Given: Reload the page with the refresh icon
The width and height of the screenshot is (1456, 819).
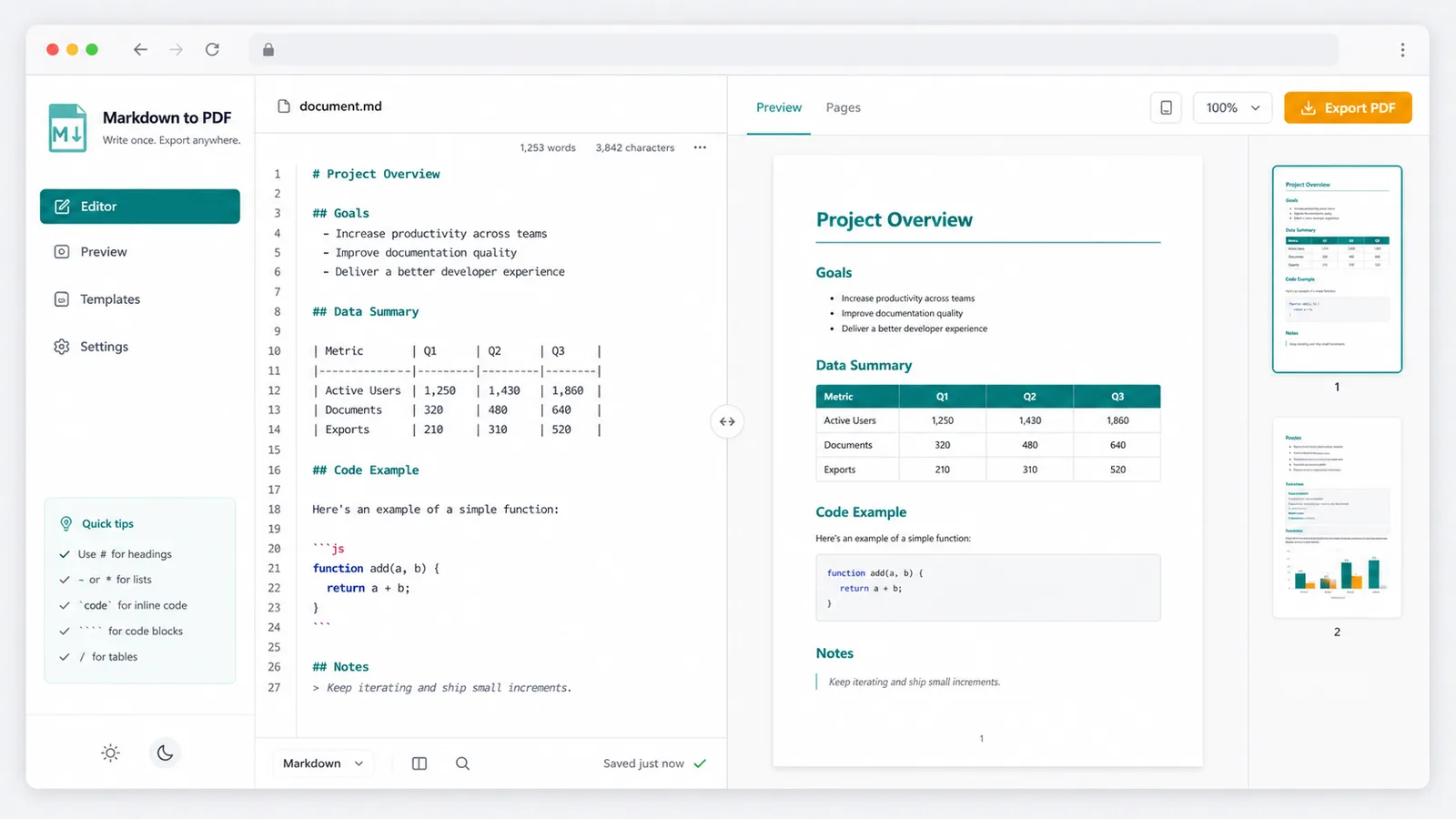Looking at the screenshot, I should click(212, 50).
